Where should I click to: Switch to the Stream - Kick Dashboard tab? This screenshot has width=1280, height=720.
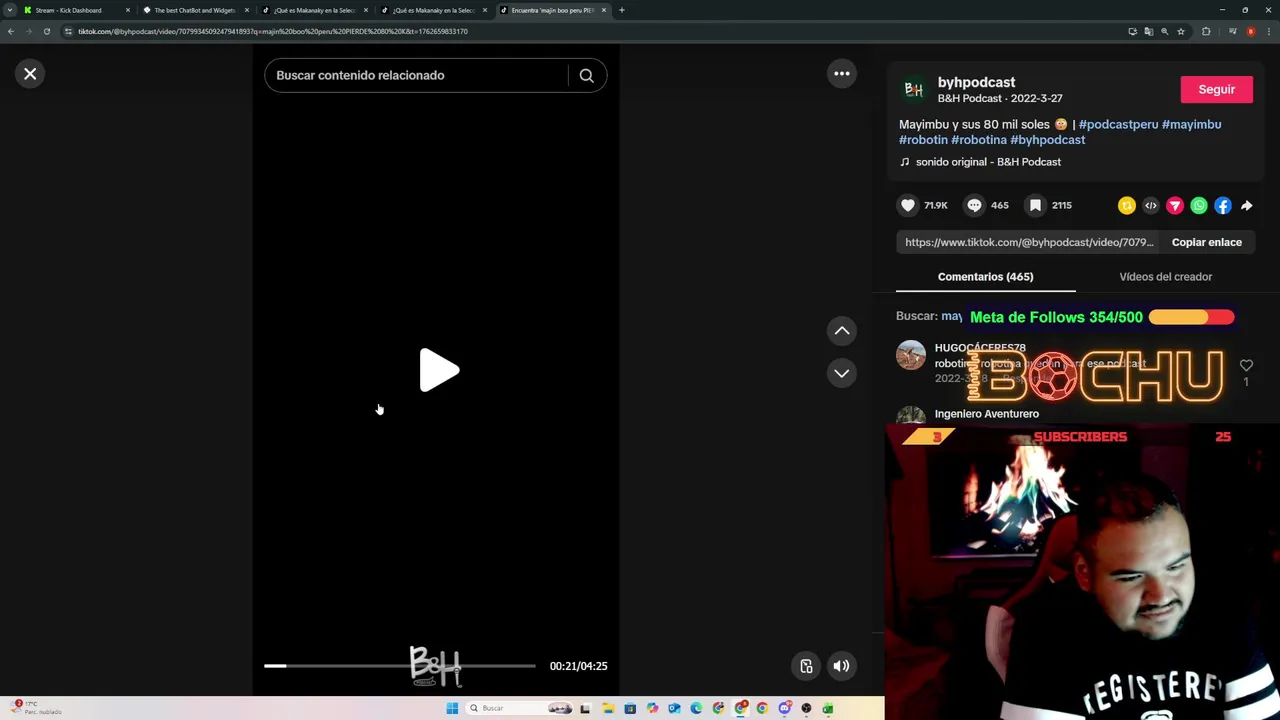pos(76,10)
